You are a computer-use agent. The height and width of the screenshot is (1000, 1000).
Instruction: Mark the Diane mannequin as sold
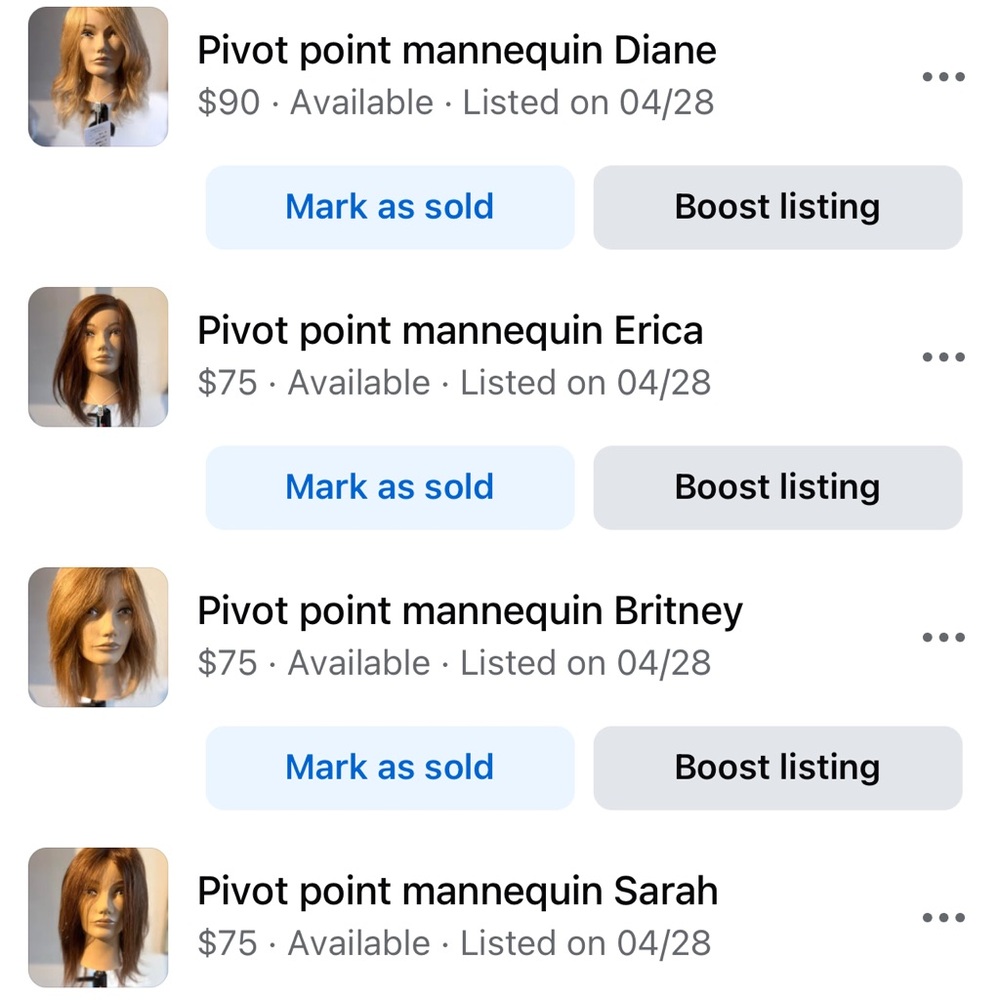pyautogui.click(x=389, y=207)
